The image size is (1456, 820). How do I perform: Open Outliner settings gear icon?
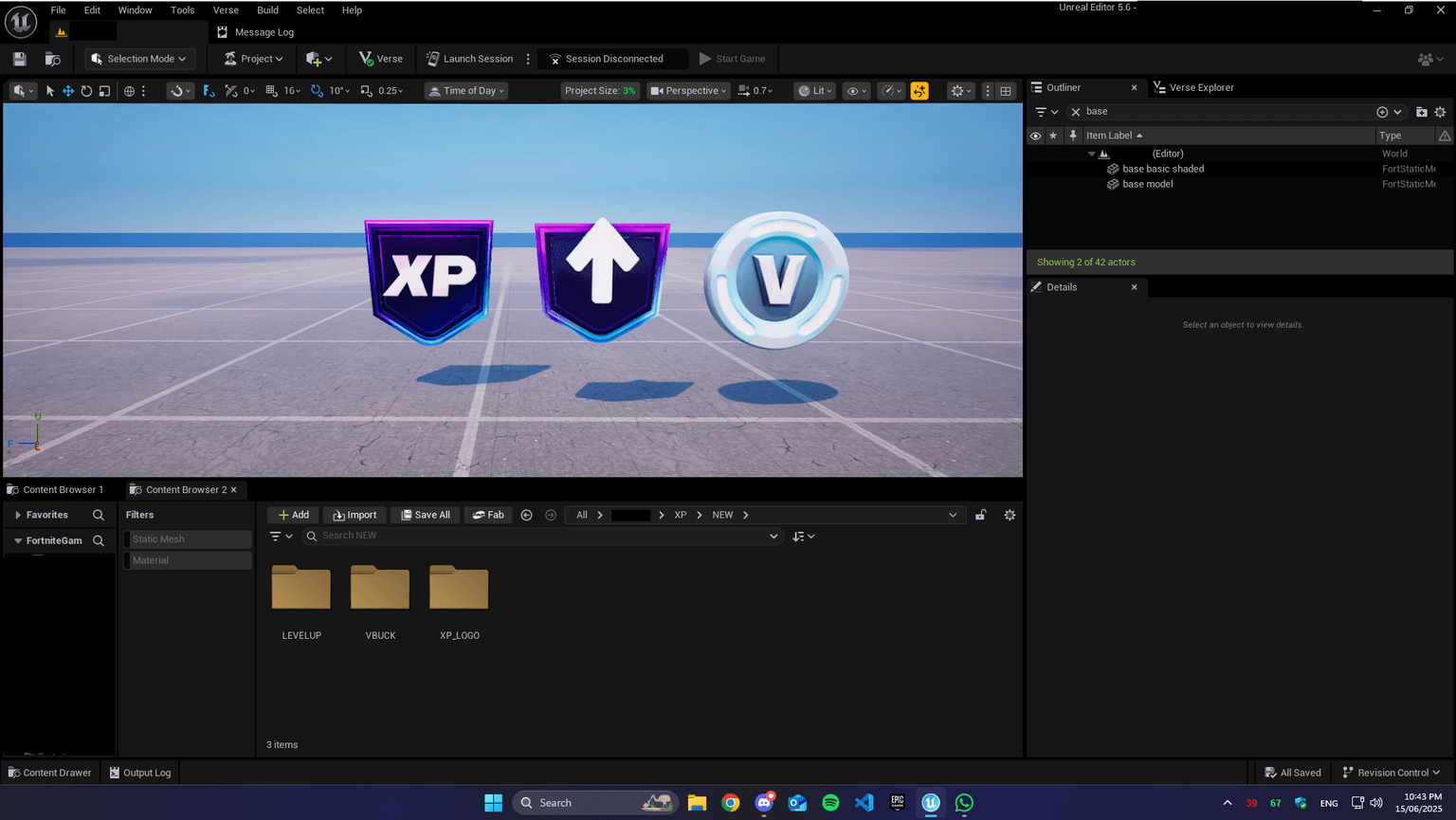tap(1440, 112)
